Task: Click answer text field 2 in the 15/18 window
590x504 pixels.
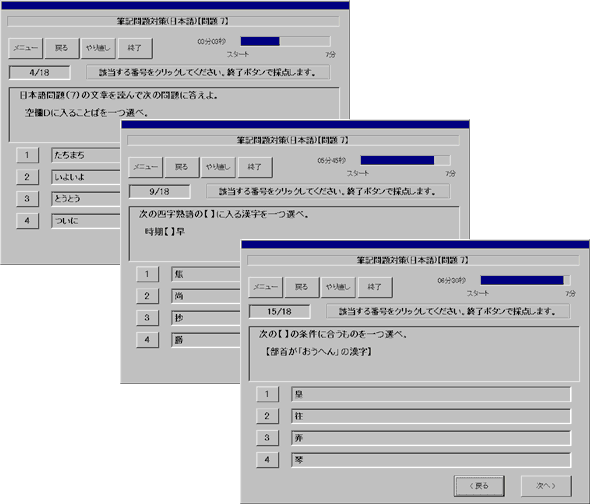Action: click(431, 416)
